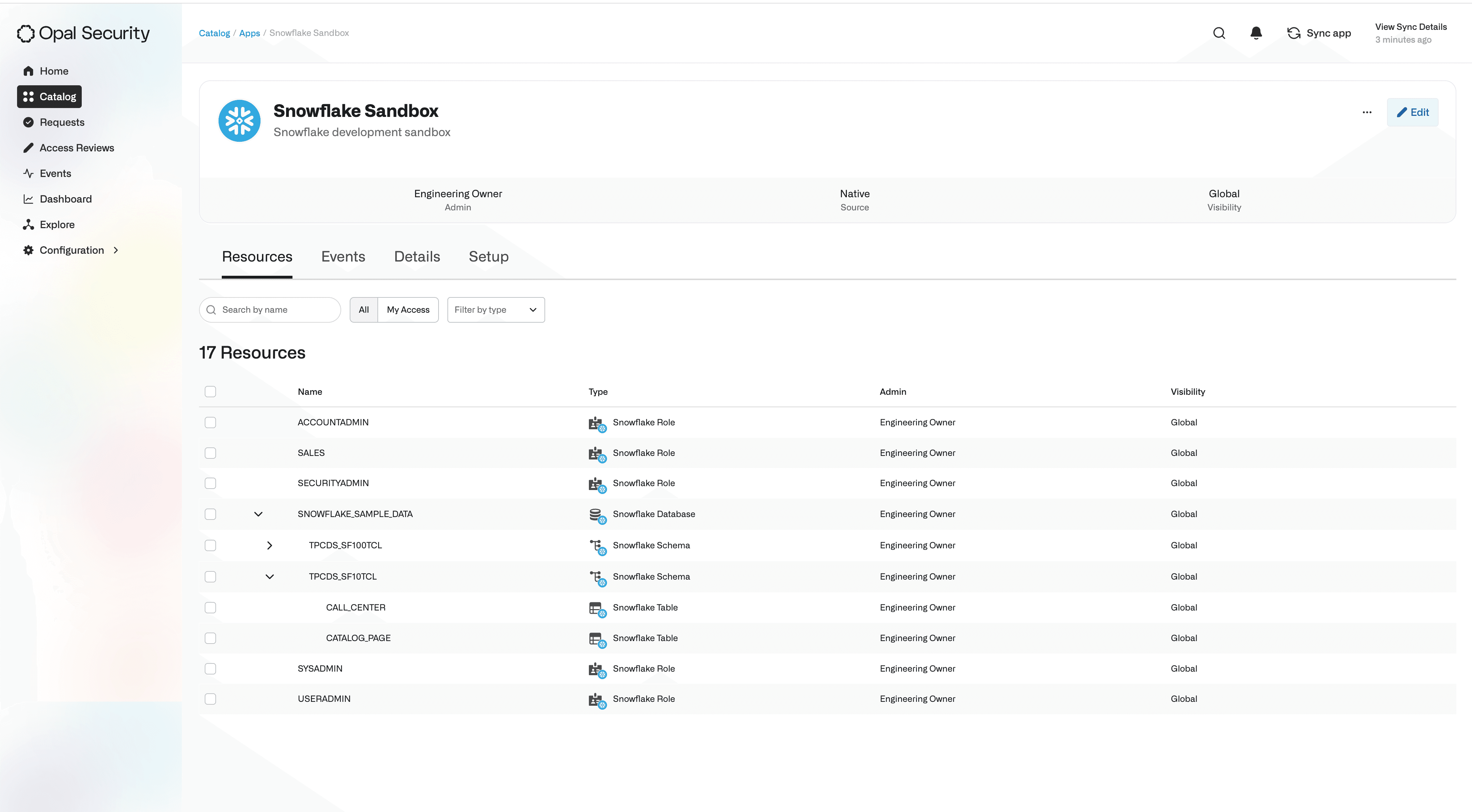Switch to the Setup tab

(x=489, y=257)
